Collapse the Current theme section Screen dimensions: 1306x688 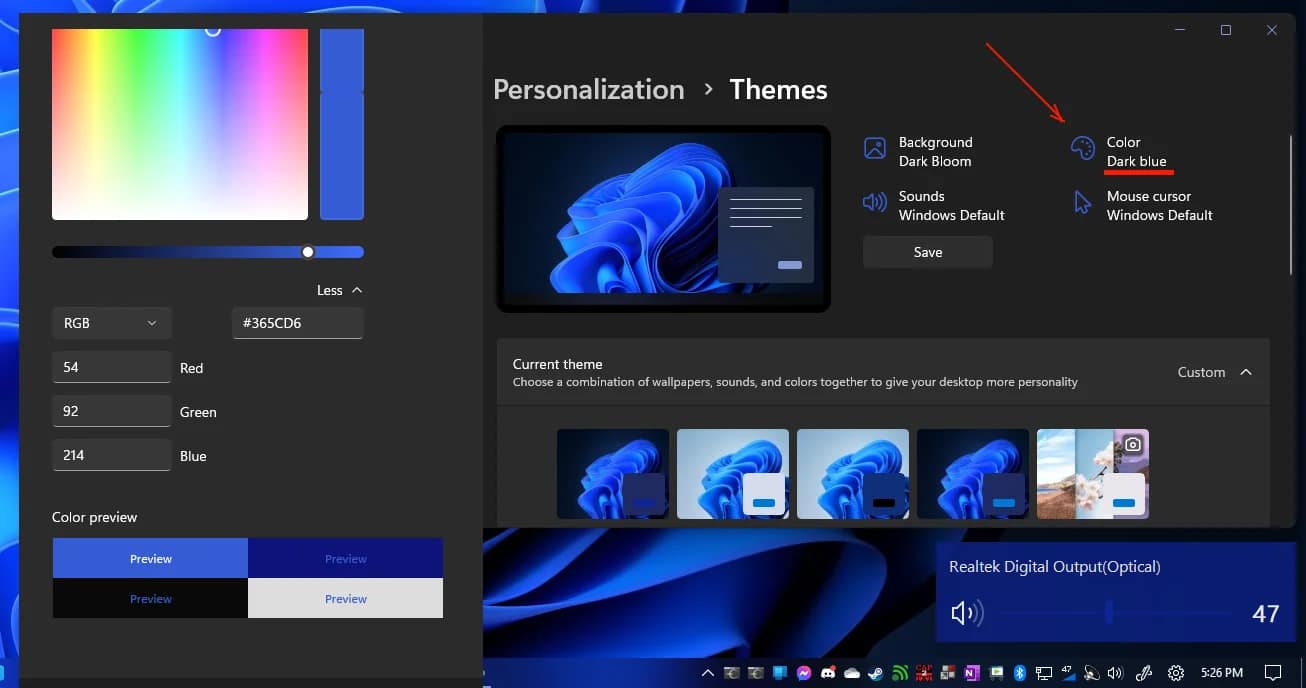[x=1246, y=372]
